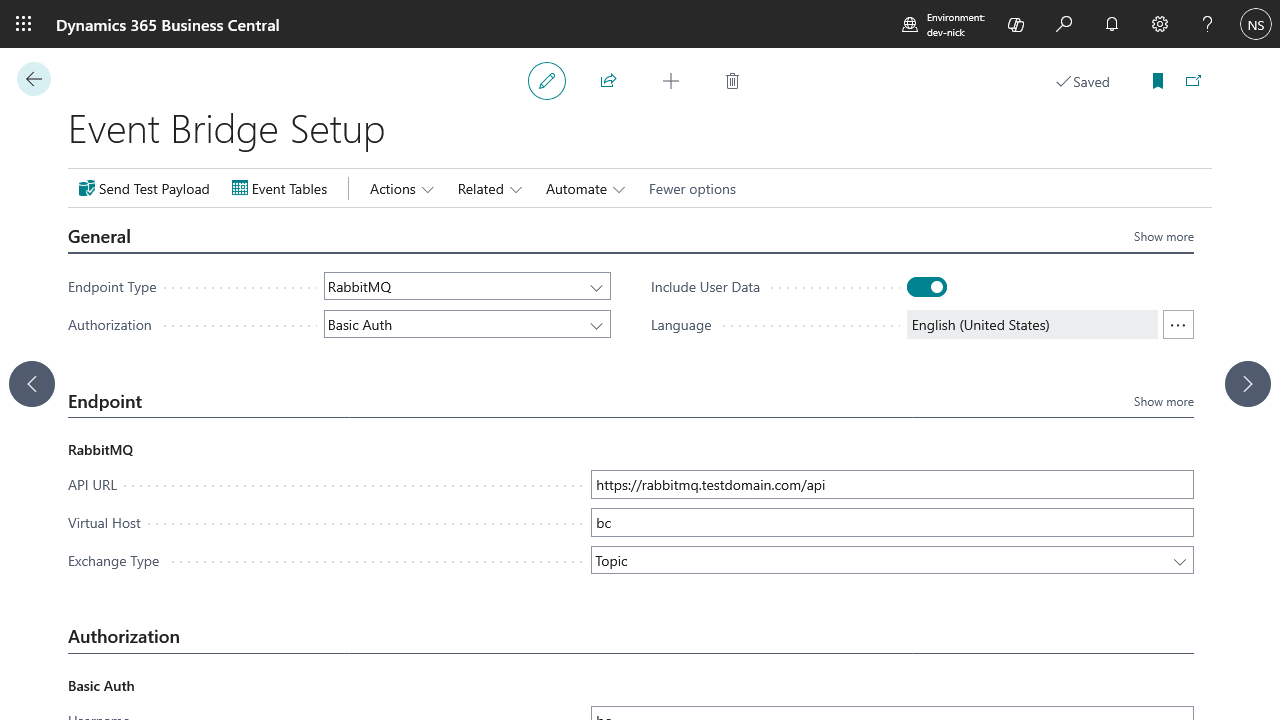The height and width of the screenshot is (720, 1280).
Task: Click Show more in General section
Action: [x=1163, y=237]
